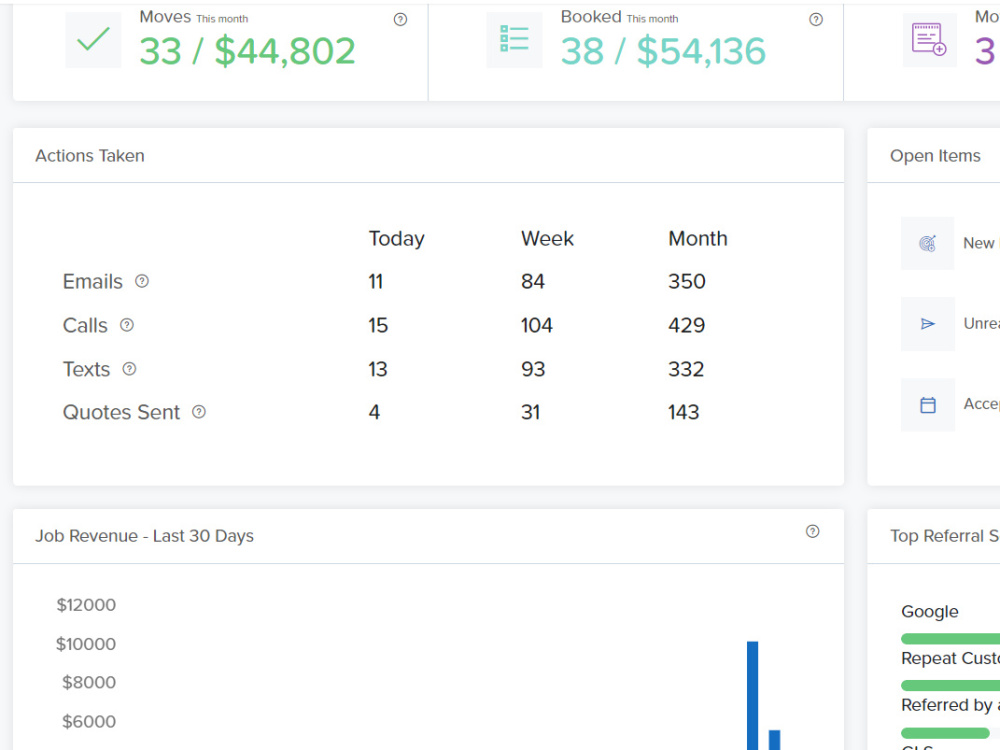Open help for Moves this month
Image resolution: width=1000 pixels, height=750 pixels.
400,20
